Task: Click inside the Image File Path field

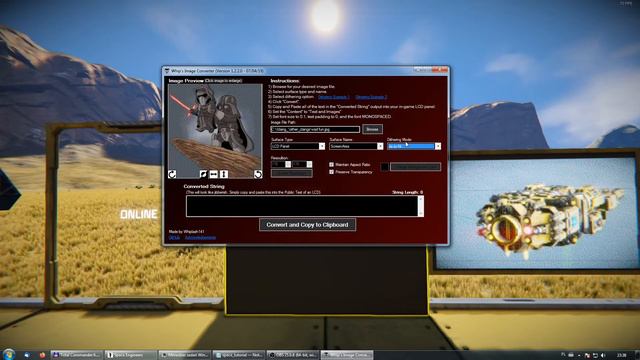Action: pyautogui.click(x=315, y=129)
